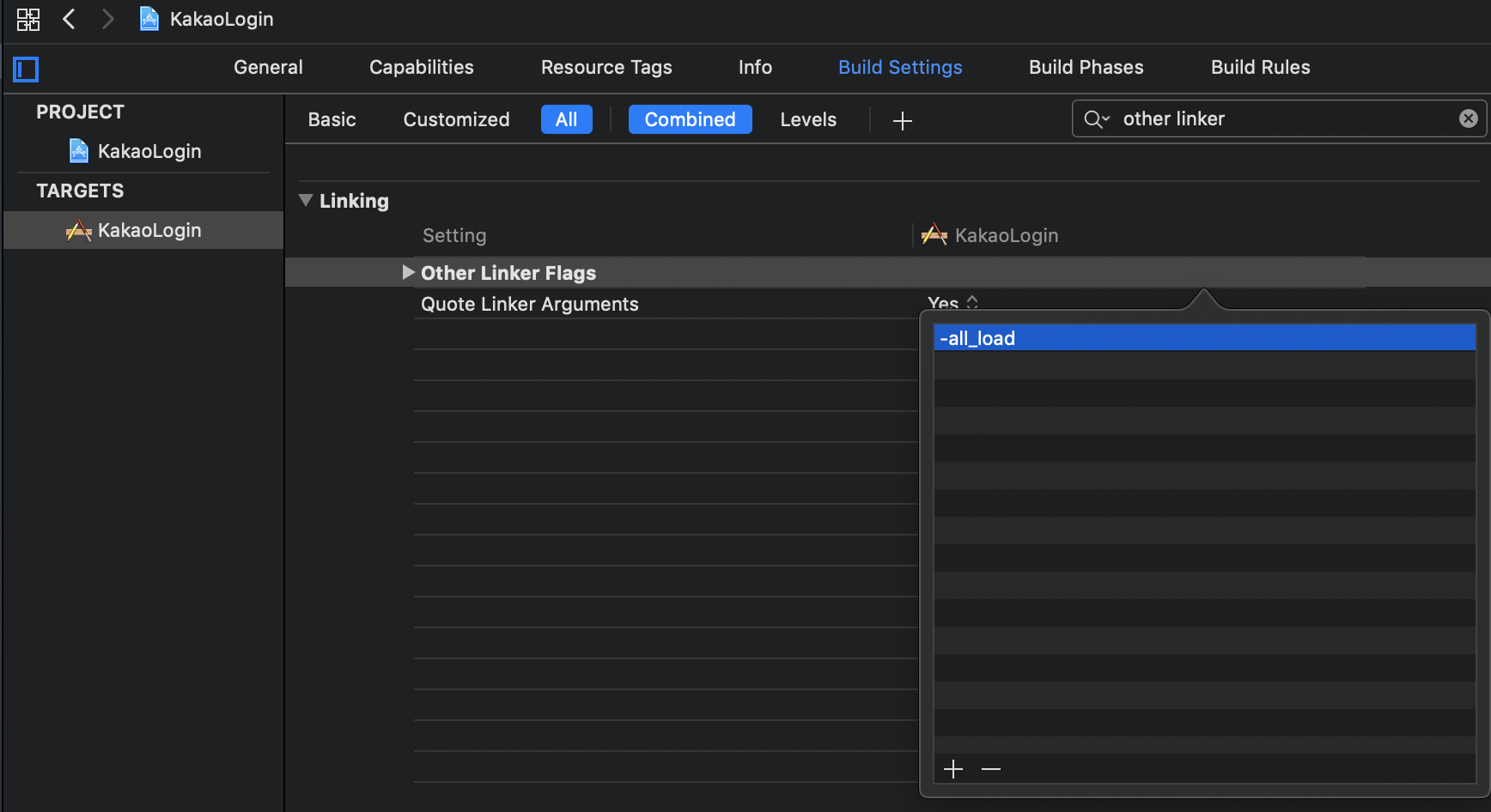Open the Build Rules tab
Viewport: 1491px width, 812px height.
click(x=1261, y=67)
